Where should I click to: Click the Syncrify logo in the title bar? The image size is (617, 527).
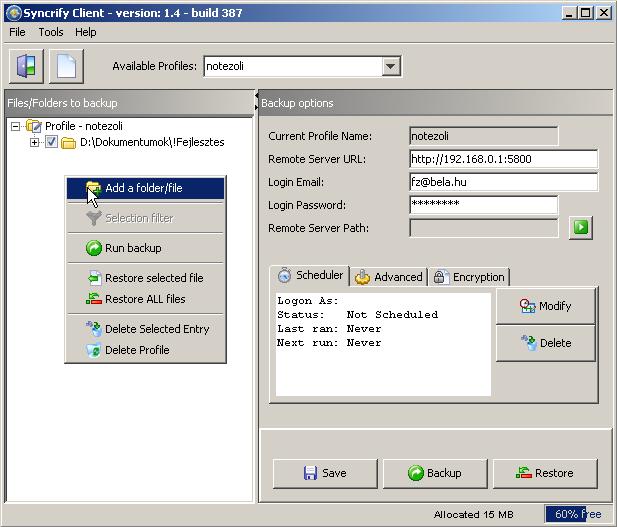[x=14, y=13]
